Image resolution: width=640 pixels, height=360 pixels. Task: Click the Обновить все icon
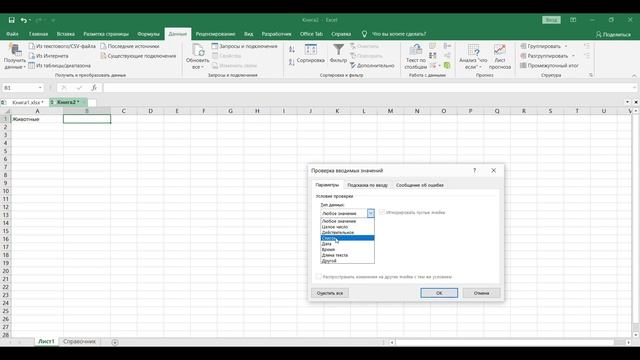(198, 50)
